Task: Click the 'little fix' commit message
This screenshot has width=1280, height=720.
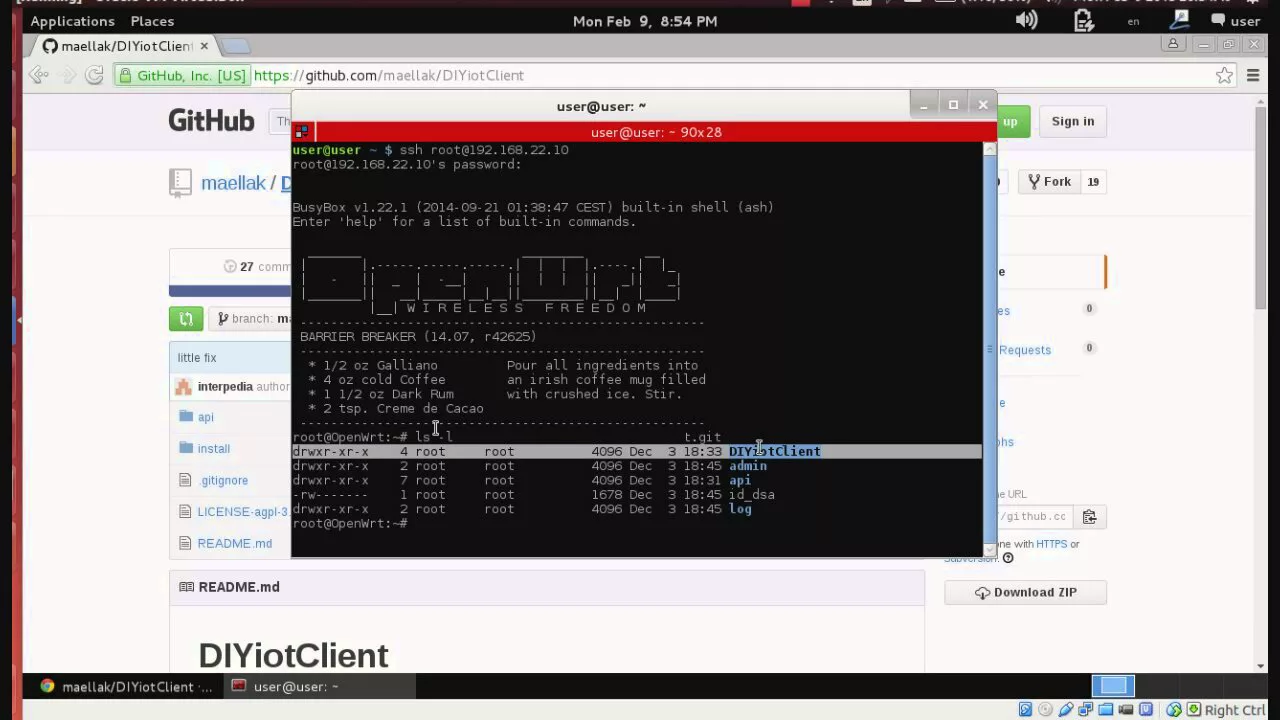Action: pyautogui.click(x=197, y=358)
